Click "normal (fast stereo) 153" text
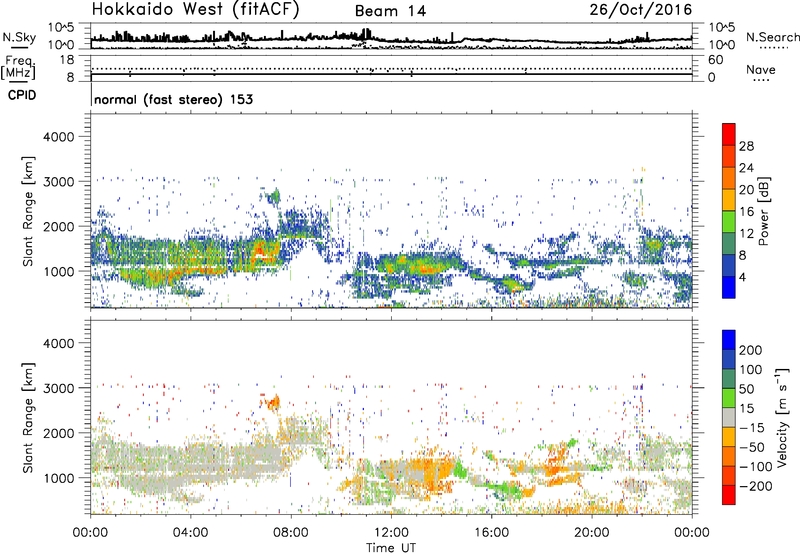This screenshot has height=554, width=800. 173,99
